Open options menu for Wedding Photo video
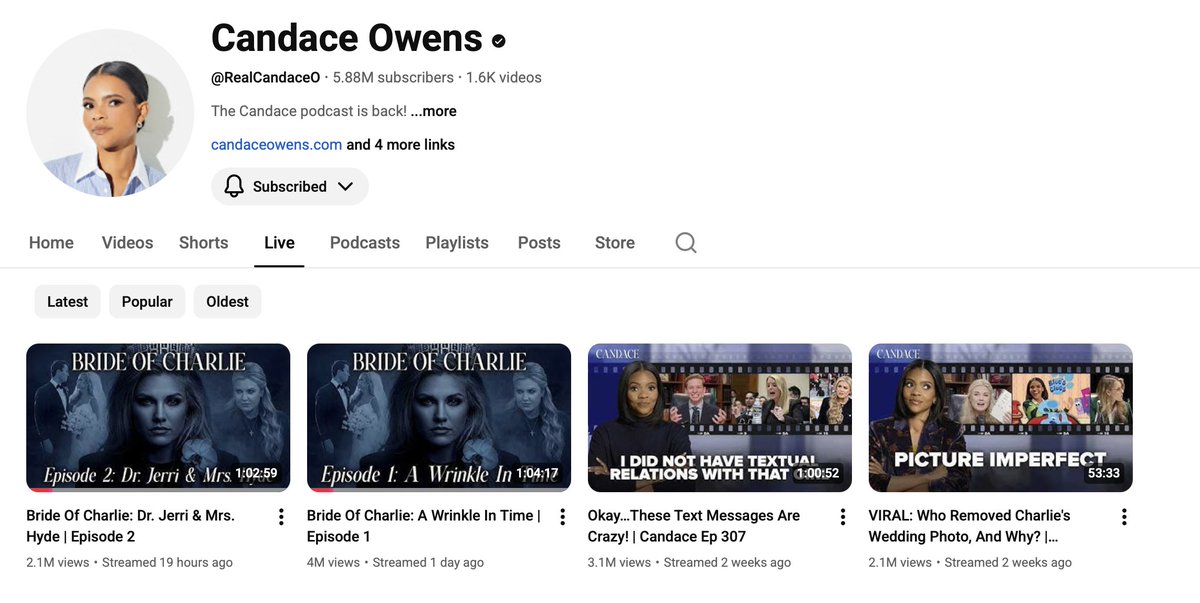The height and width of the screenshot is (603, 1200). pyautogui.click(x=1124, y=517)
